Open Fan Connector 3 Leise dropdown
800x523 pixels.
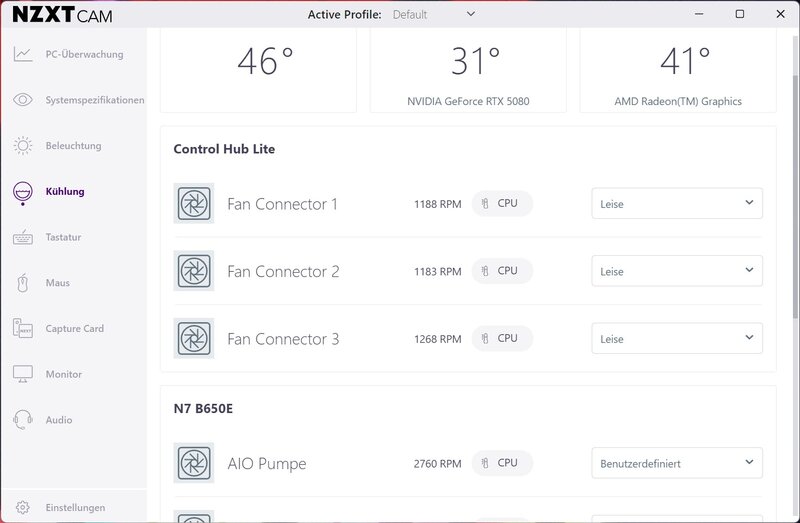[677, 338]
